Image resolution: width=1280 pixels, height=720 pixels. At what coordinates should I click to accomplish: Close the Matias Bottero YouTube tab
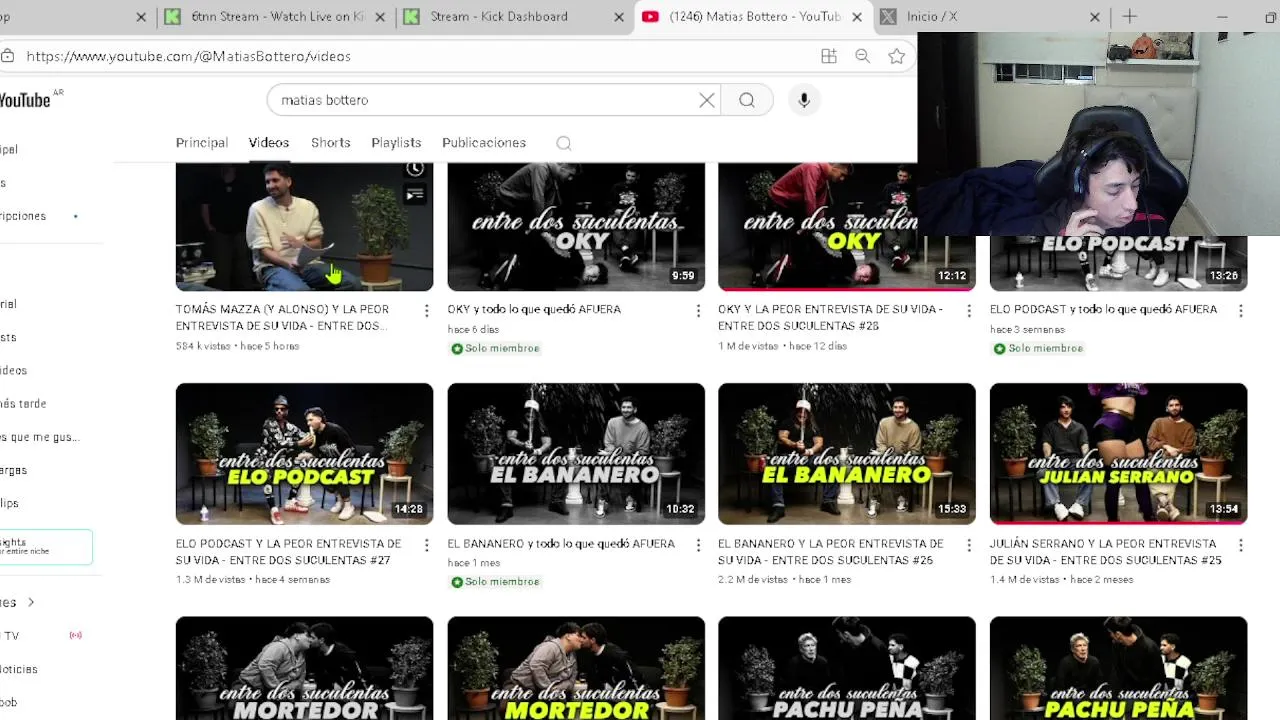pos(858,17)
